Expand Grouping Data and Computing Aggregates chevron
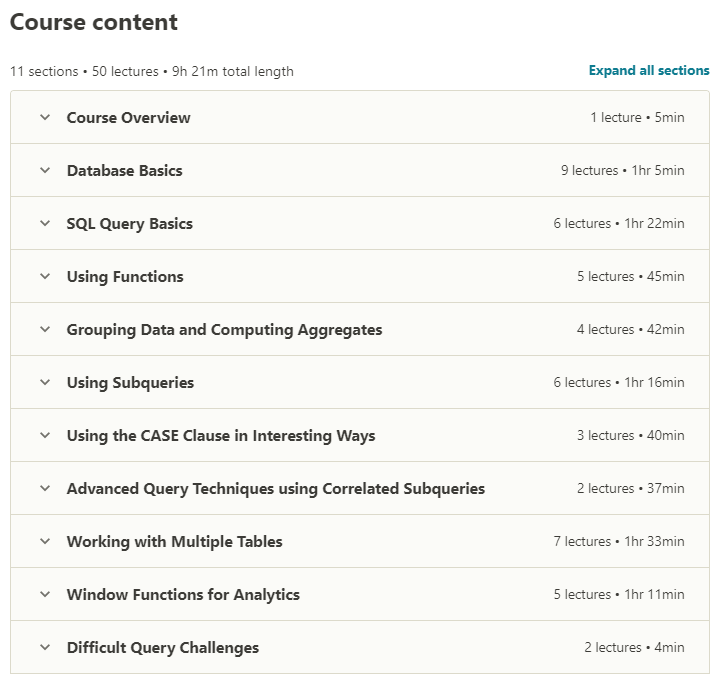This screenshot has width=718, height=679. click(x=45, y=330)
